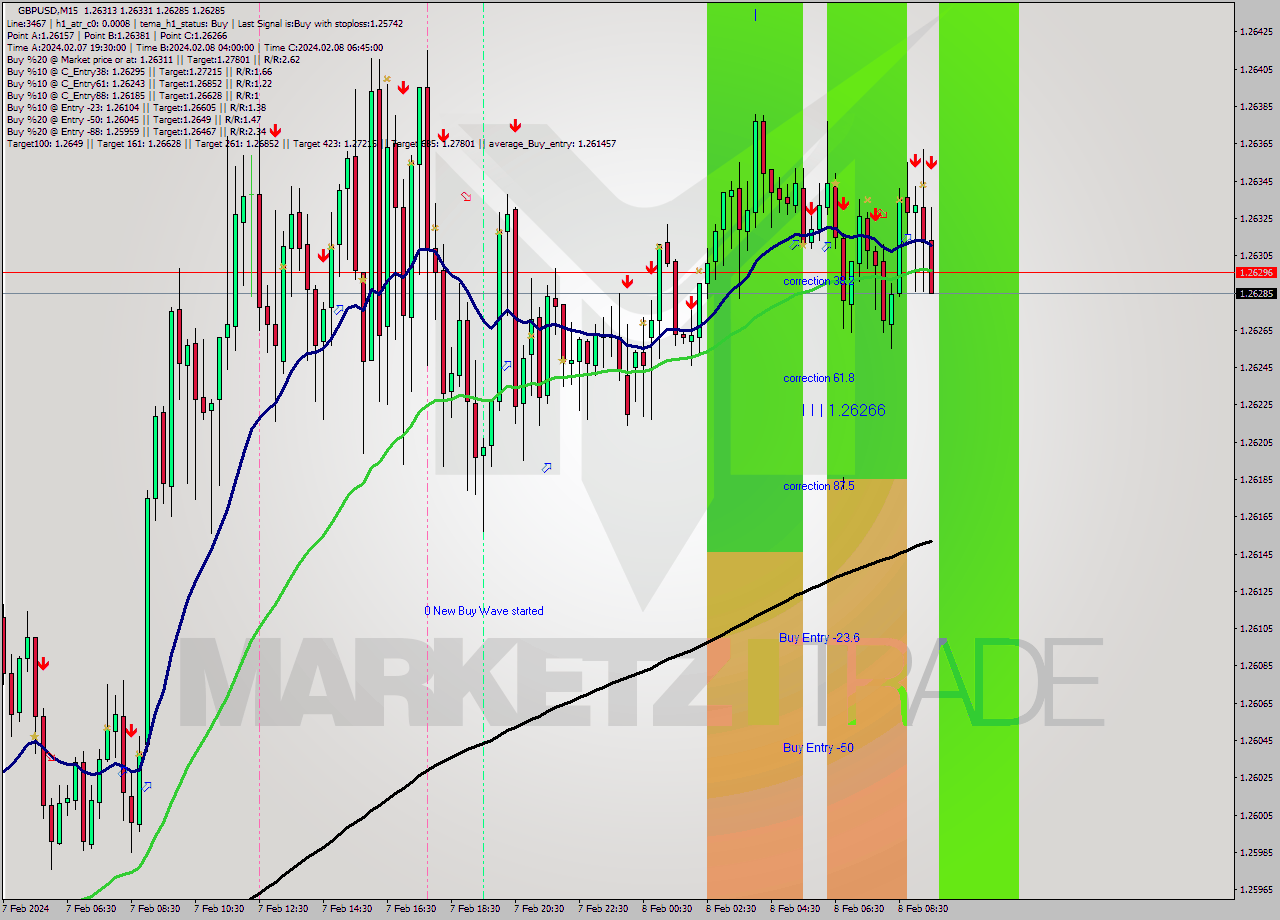This screenshot has width=1280, height=920.
Task: Click the 1.26365 price axis value
Action: (1256, 144)
